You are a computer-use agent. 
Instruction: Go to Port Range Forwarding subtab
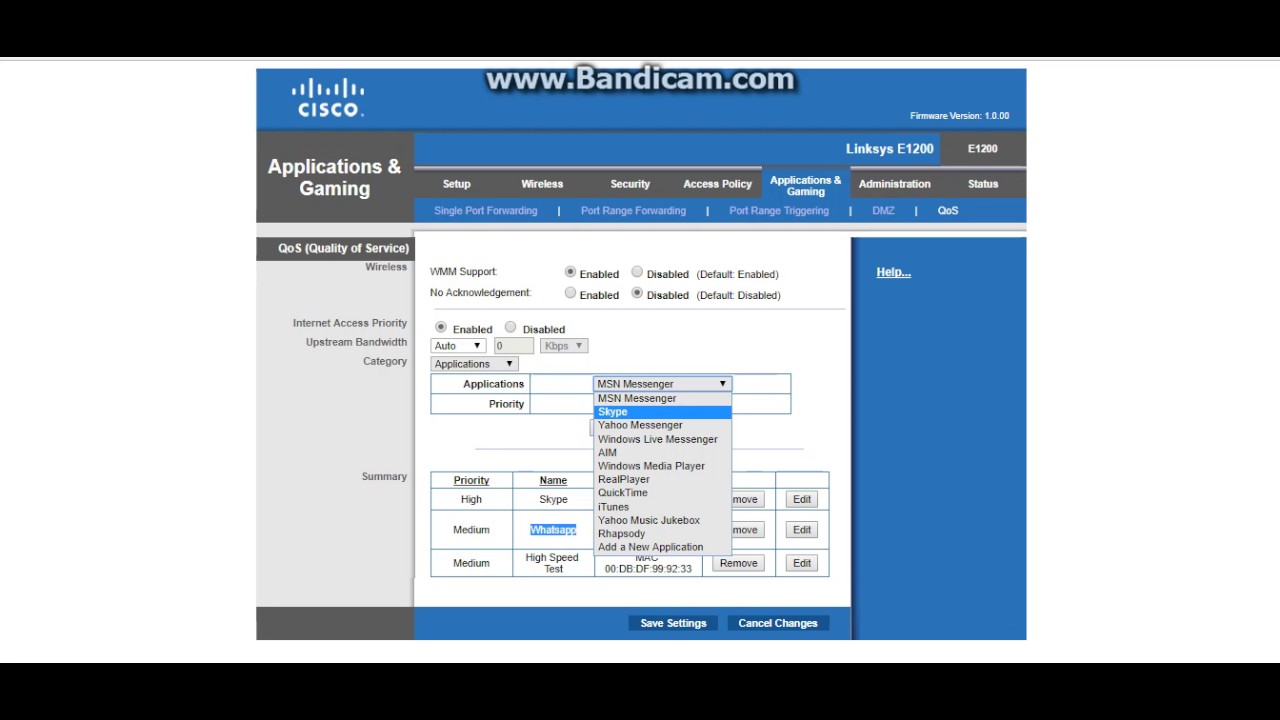(633, 211)
